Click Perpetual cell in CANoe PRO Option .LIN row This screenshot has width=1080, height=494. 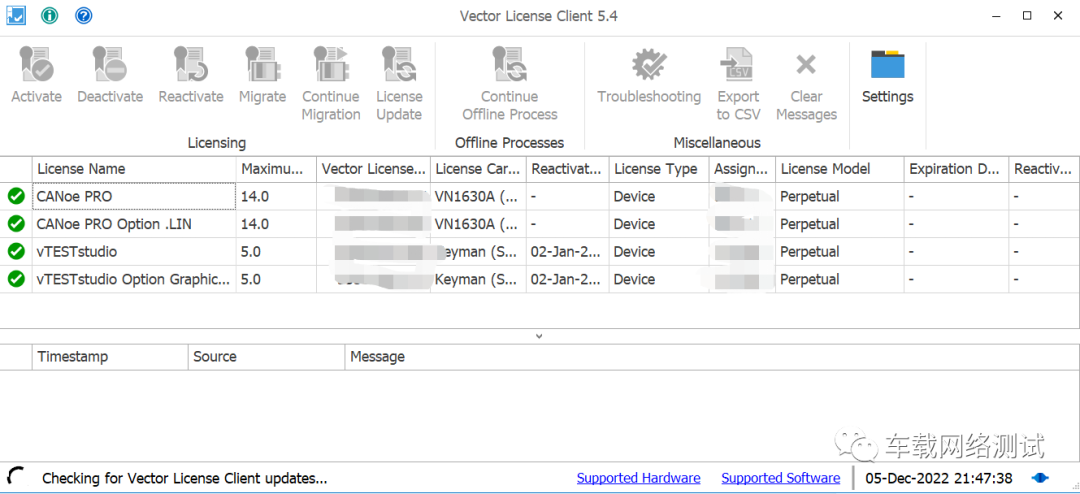tap(840, 224)
